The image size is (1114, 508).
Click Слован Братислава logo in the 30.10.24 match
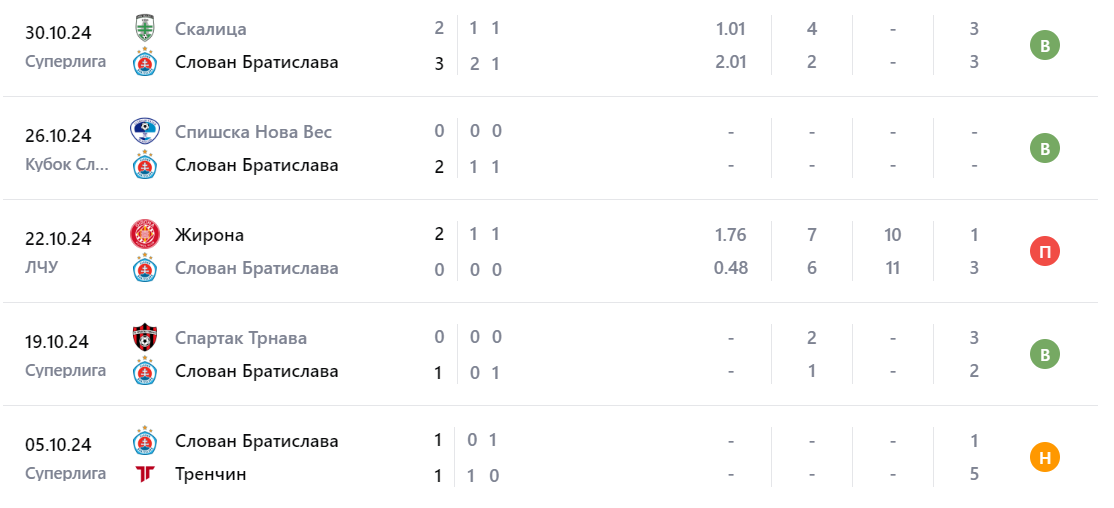coord(145,62)
